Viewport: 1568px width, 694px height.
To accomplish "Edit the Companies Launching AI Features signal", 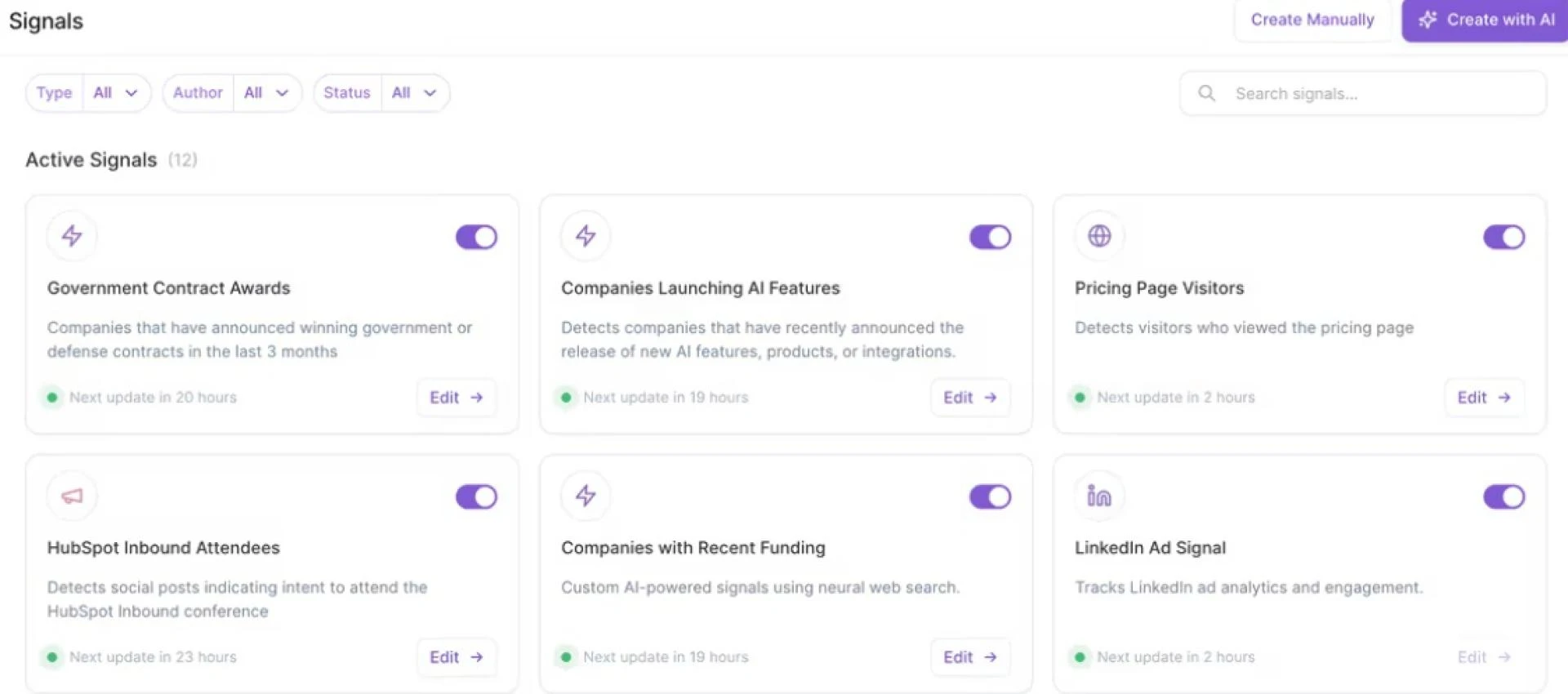I will [x=969, y=398].
